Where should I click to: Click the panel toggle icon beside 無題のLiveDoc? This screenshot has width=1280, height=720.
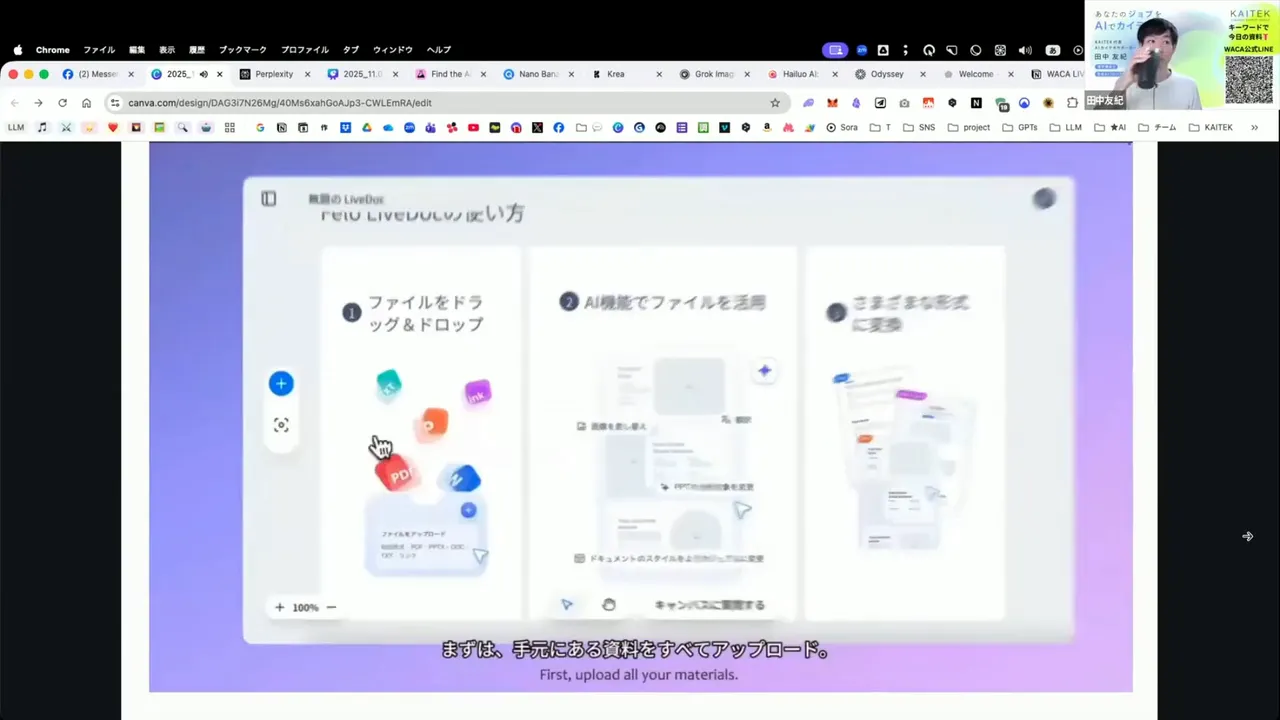coord(268,199)
